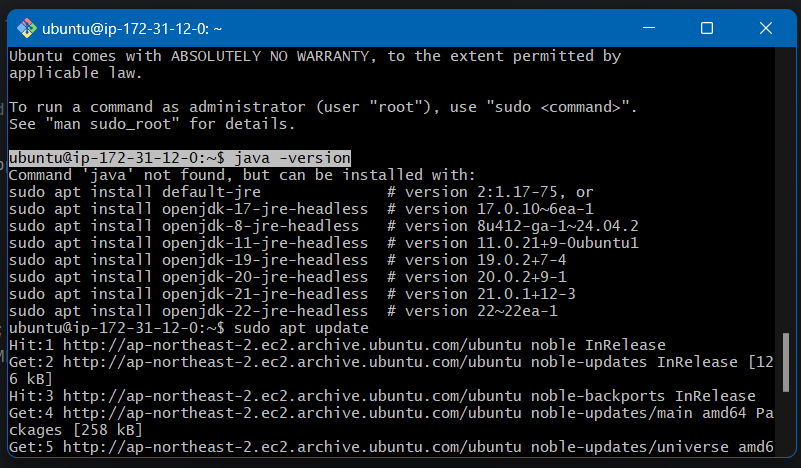
Task: Click the Git Bash icon in the title bar
Action: pyautogui.click(x=27, y=28)
